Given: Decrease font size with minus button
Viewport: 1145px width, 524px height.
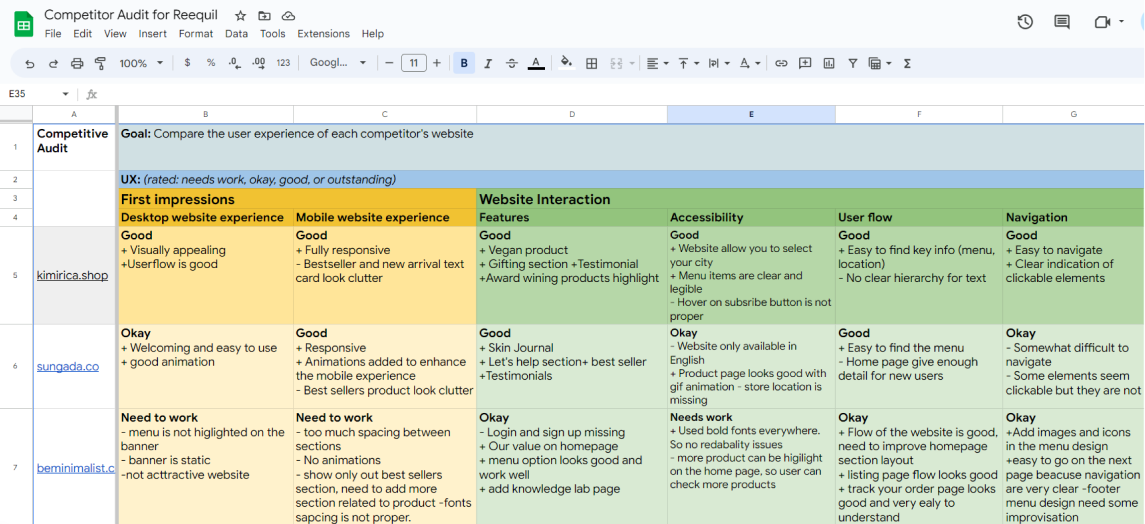Looking at the screenshot, I should pos(389,63).
